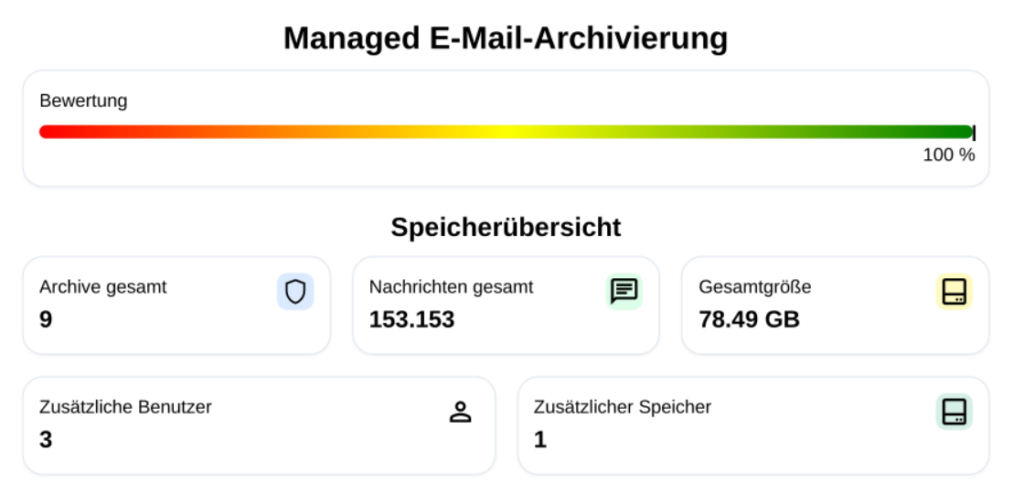Select the Archive gesamt label
1024x483 pixels.
[x=103, y=287]
